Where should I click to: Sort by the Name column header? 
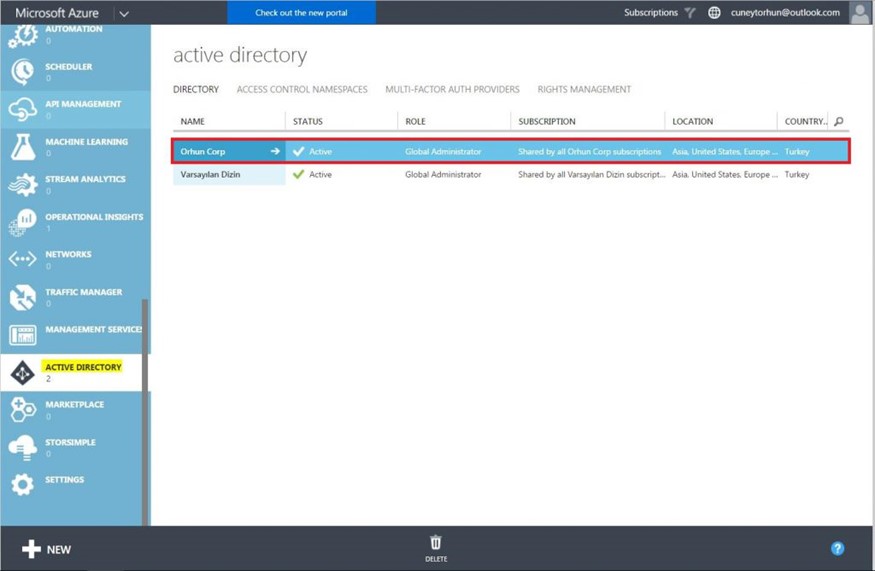193,121
